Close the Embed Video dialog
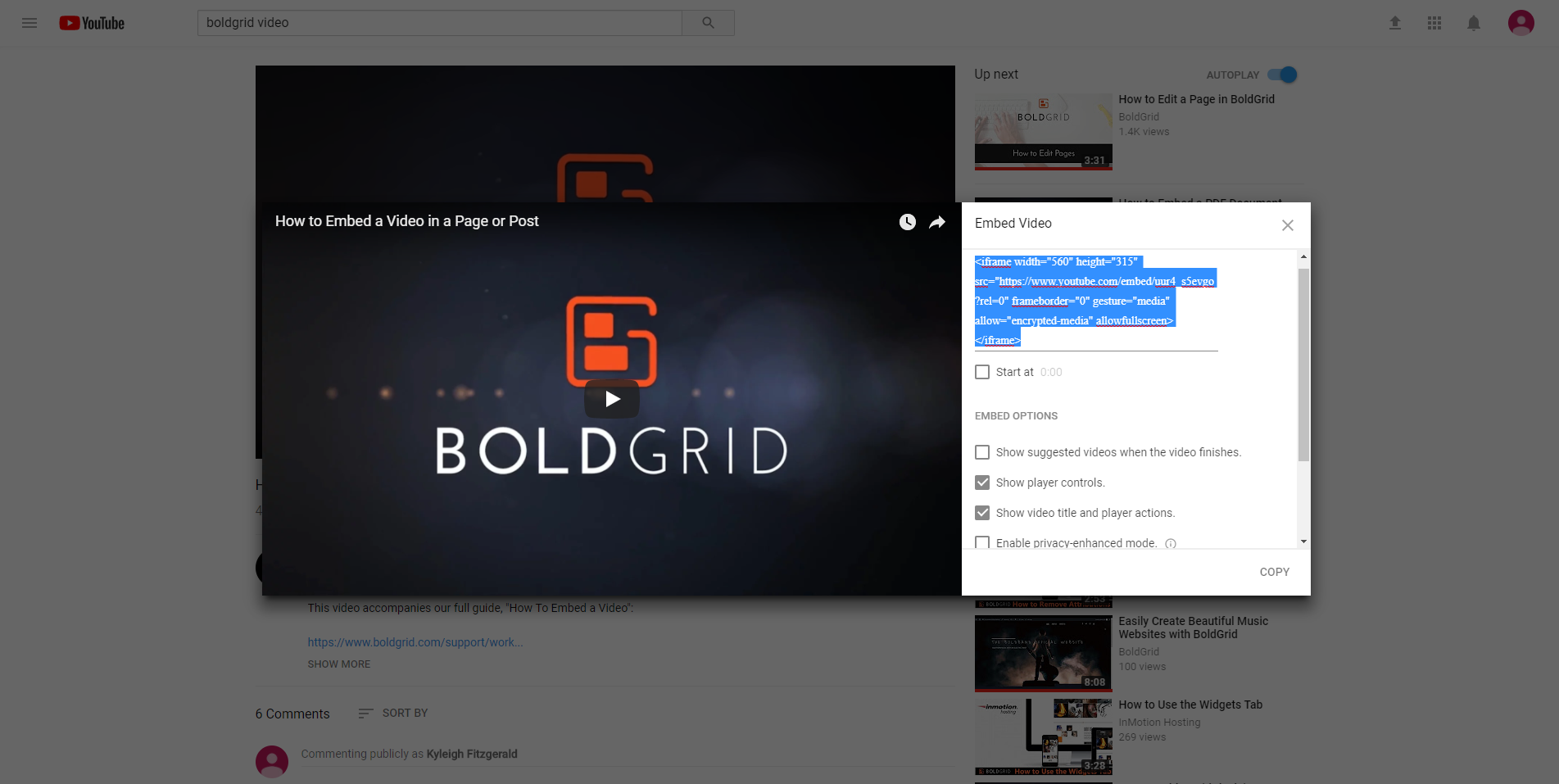Image resolution: width=1559 pixels, height=784 pixels. coord(1288,225)
